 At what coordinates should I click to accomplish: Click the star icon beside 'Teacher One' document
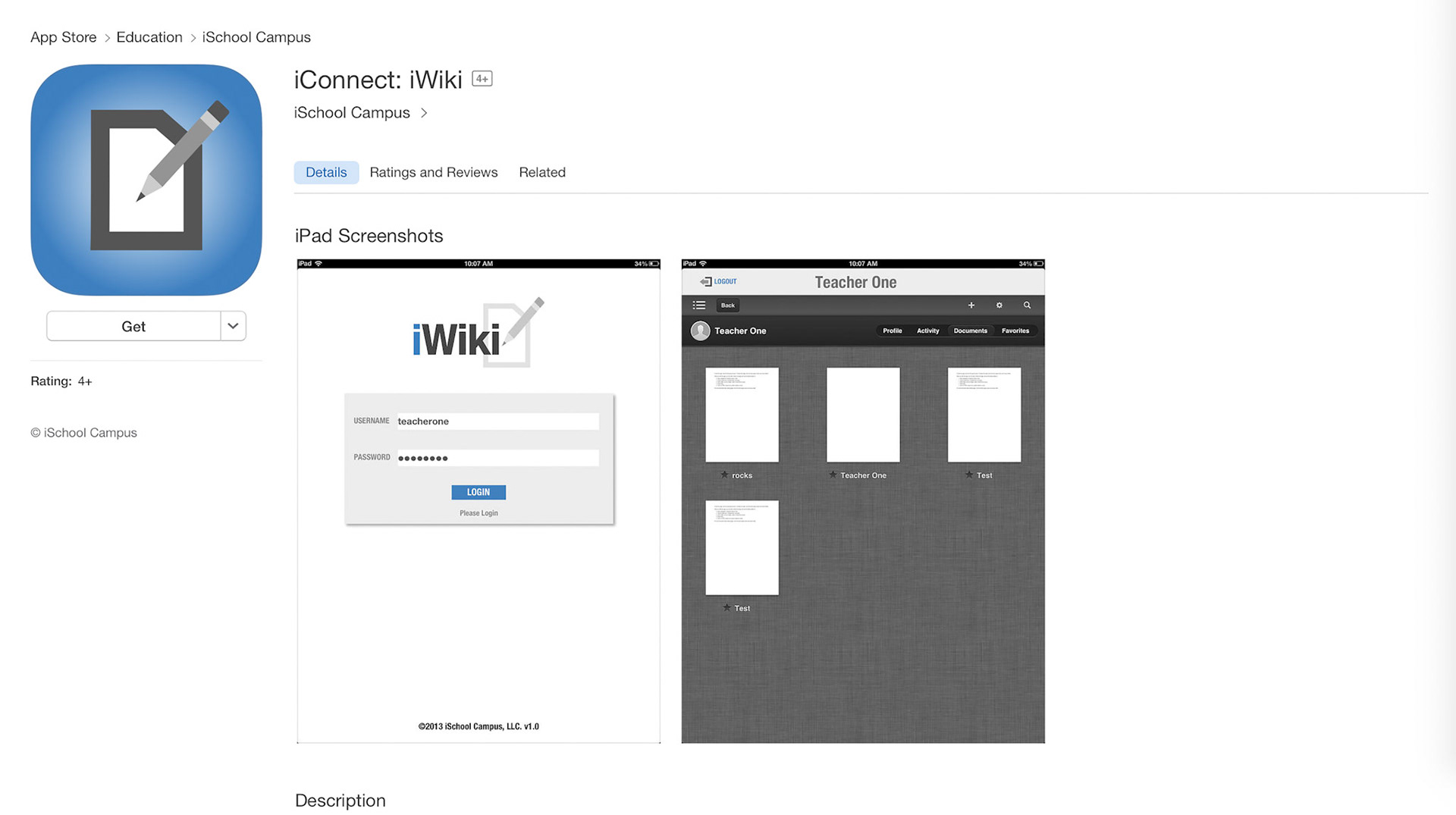pos(833,475)
